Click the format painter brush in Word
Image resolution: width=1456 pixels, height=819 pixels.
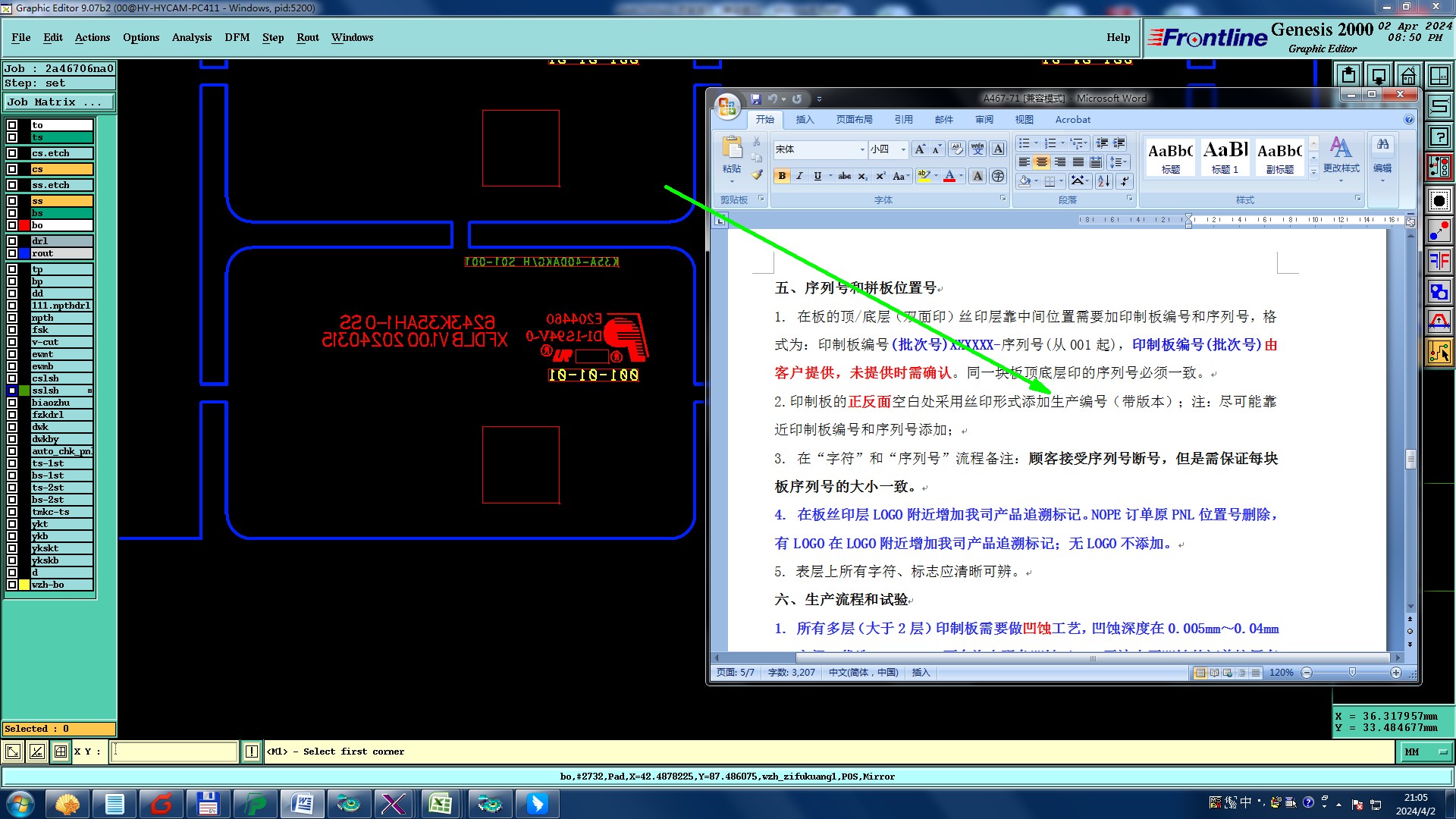point(757,175)
